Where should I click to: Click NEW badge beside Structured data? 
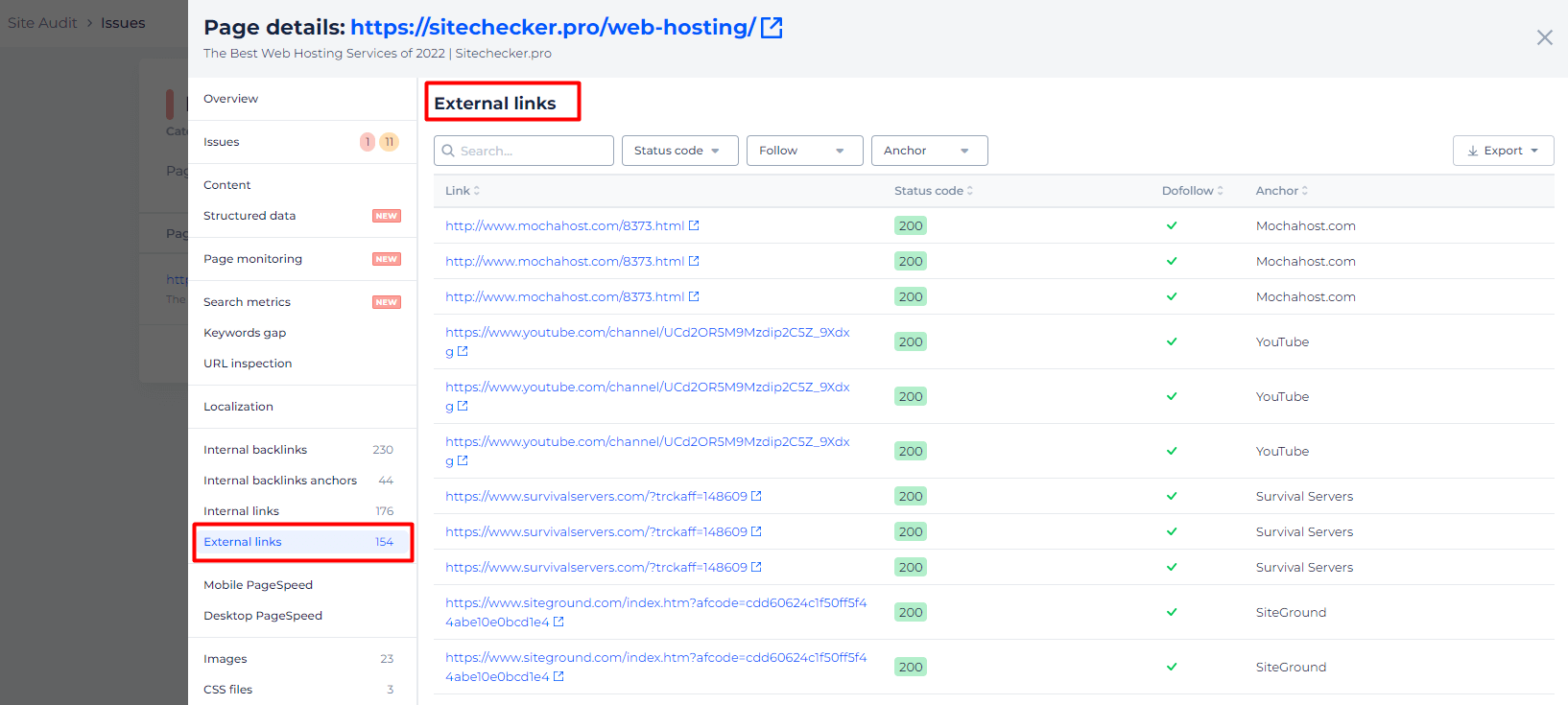tap(386, 216)
